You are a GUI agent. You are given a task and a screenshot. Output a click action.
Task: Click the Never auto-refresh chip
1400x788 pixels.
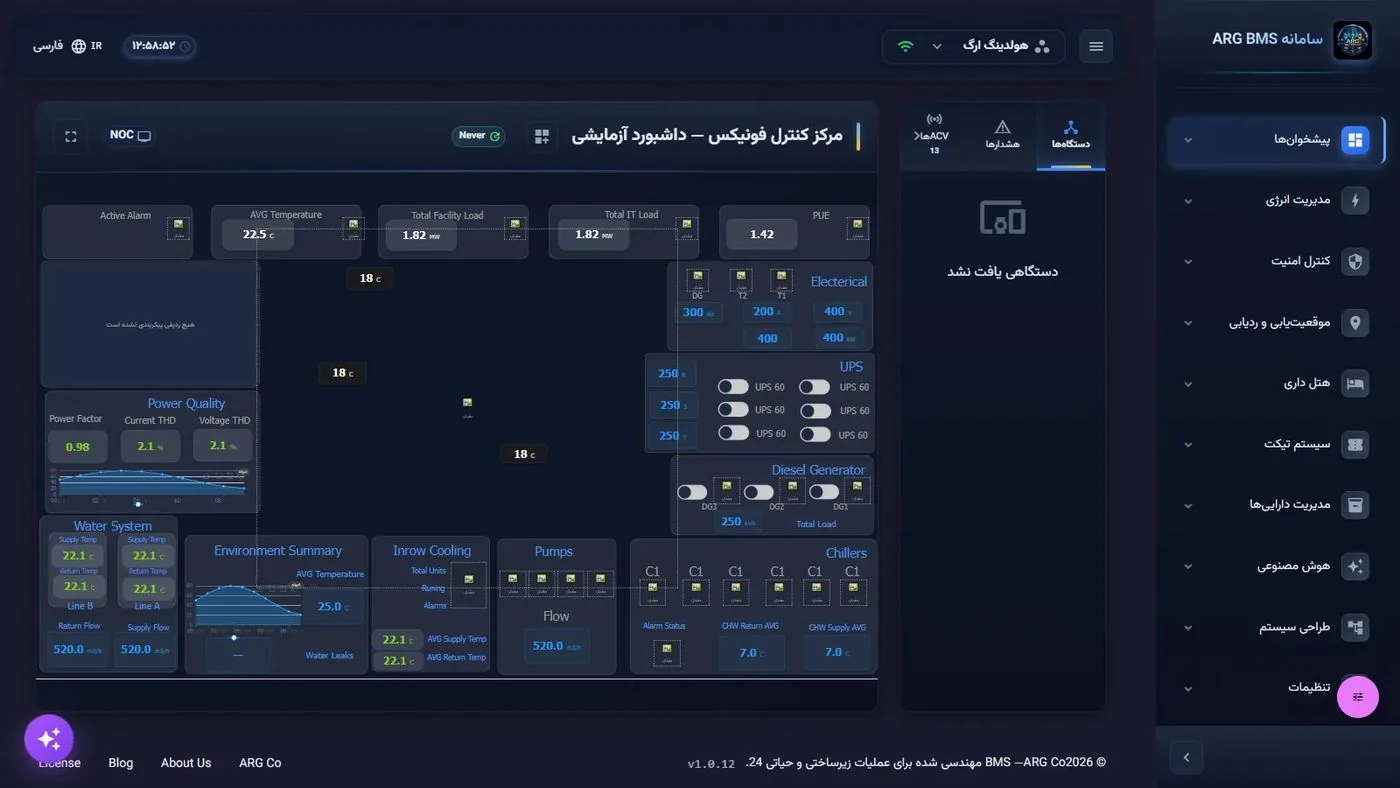(478, 136)
